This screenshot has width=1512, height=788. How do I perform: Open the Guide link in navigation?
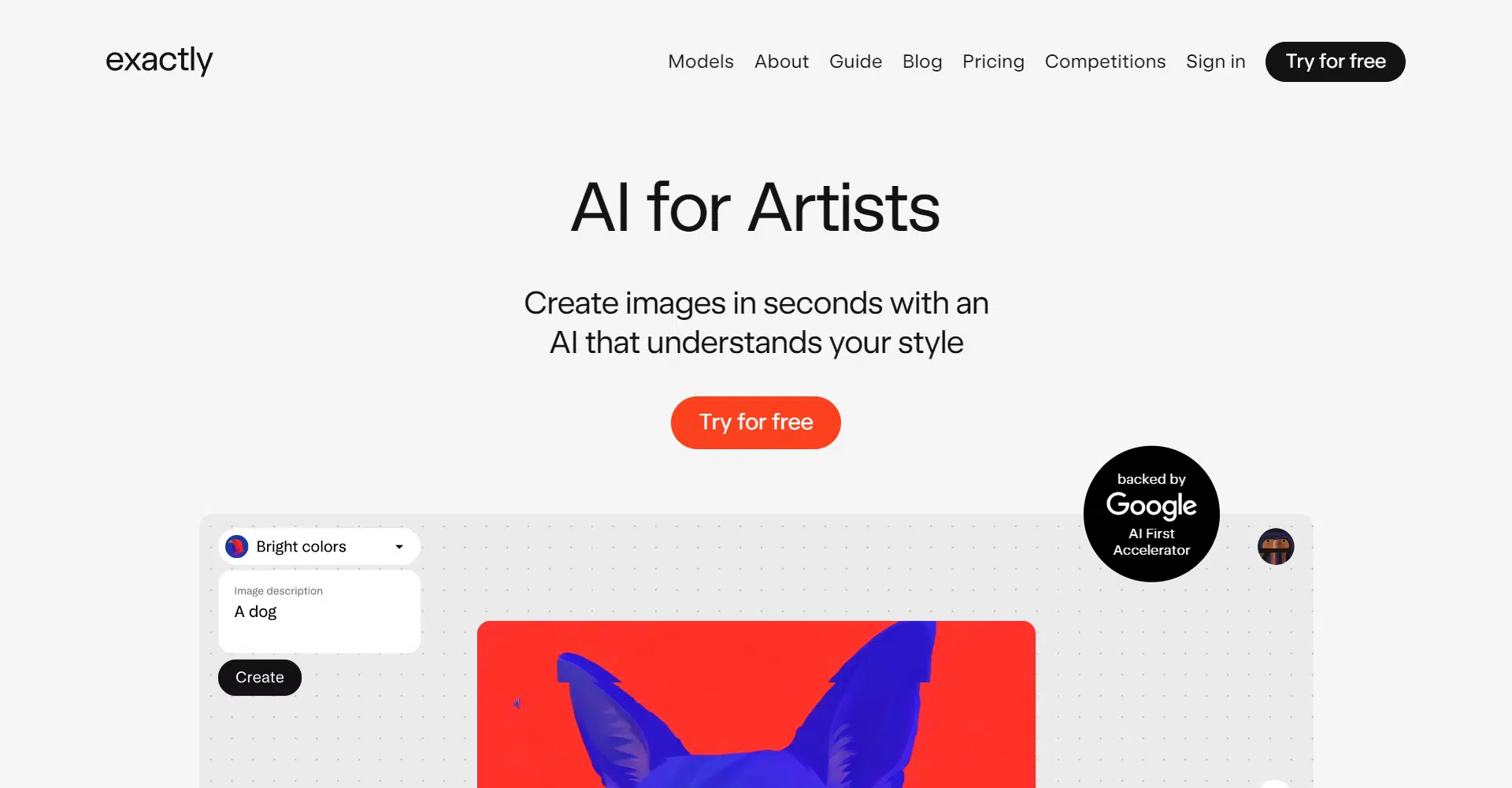pyautogui.click(x=855, y=61)
